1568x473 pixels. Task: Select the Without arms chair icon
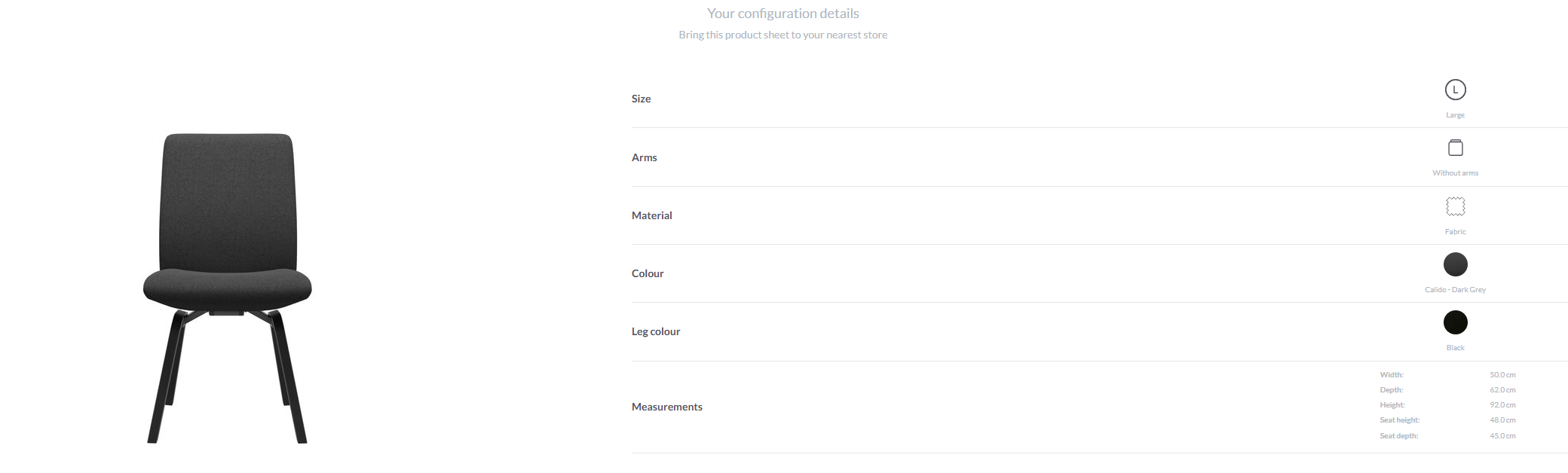[x=1455, y=148]
